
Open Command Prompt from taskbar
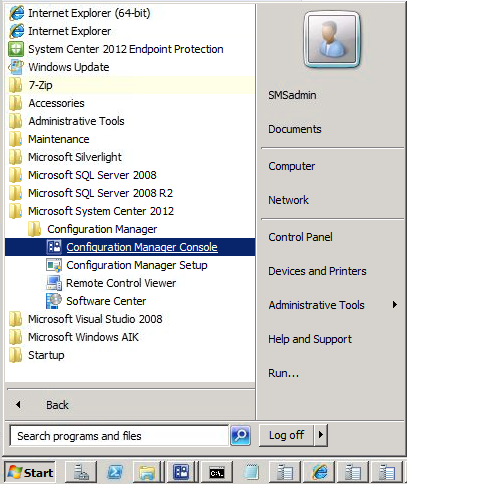pyautogui.click(x=217, y=472)
